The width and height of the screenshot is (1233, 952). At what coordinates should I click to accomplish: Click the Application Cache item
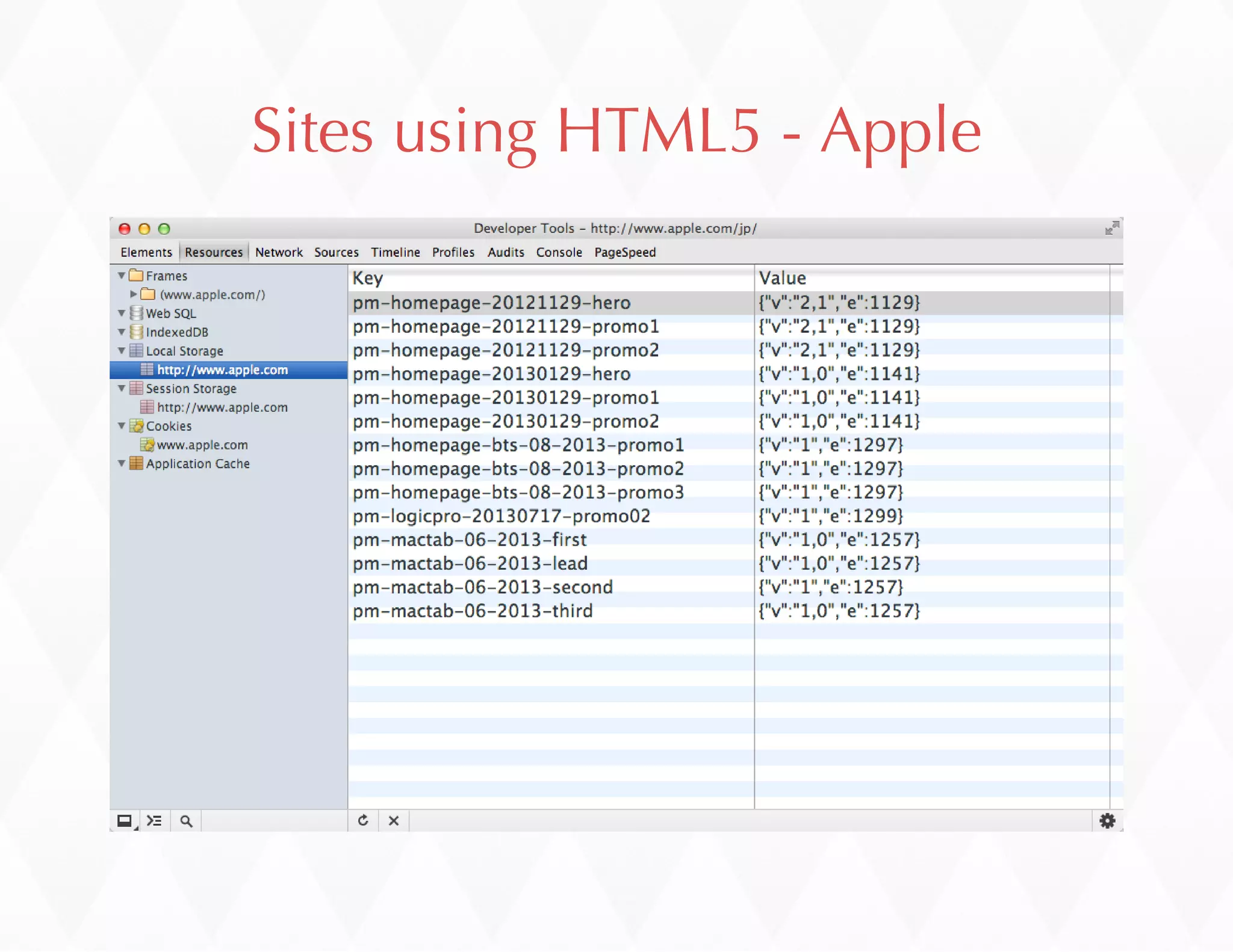click(x=197, y=463)
